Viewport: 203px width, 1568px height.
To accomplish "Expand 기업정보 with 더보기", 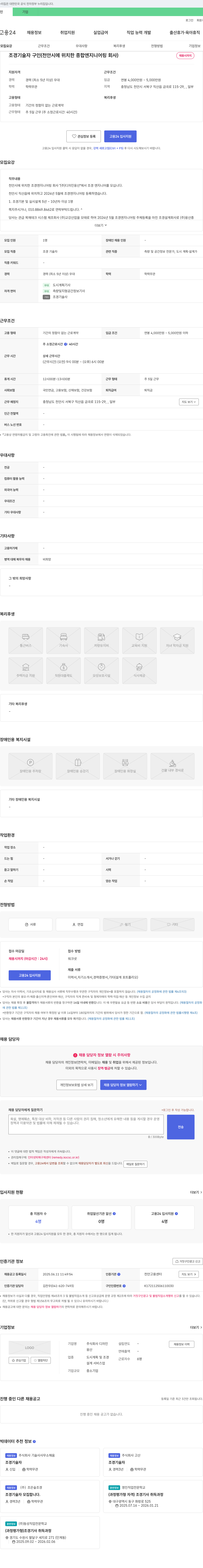I will pos(195,1328).
